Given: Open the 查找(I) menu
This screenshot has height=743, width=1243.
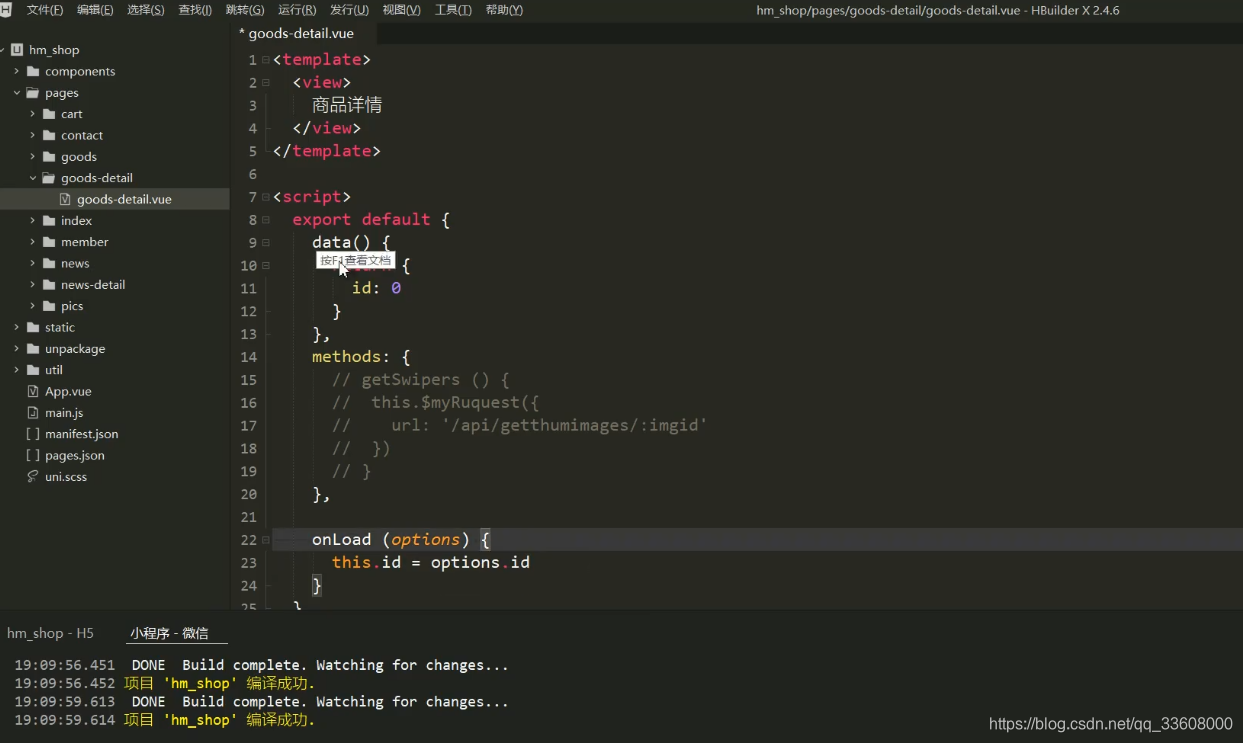Looking at the screenshot, I should (195, 10).
